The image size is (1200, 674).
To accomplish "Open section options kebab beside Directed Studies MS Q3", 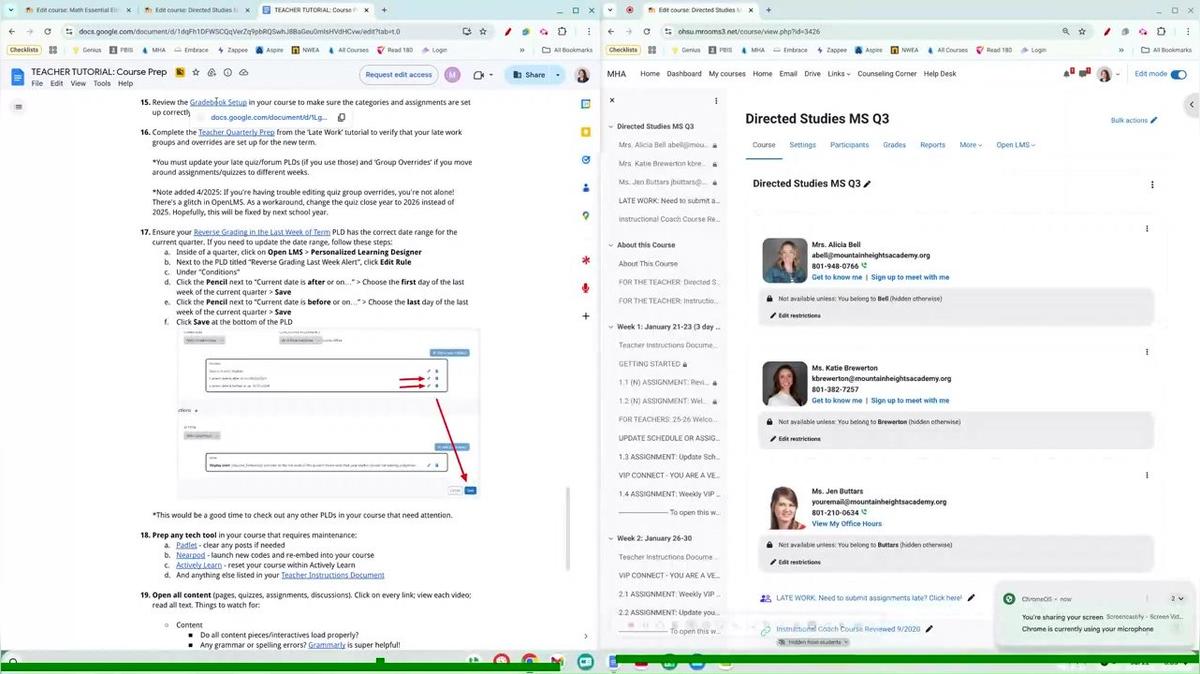I will click(1152, 185).
